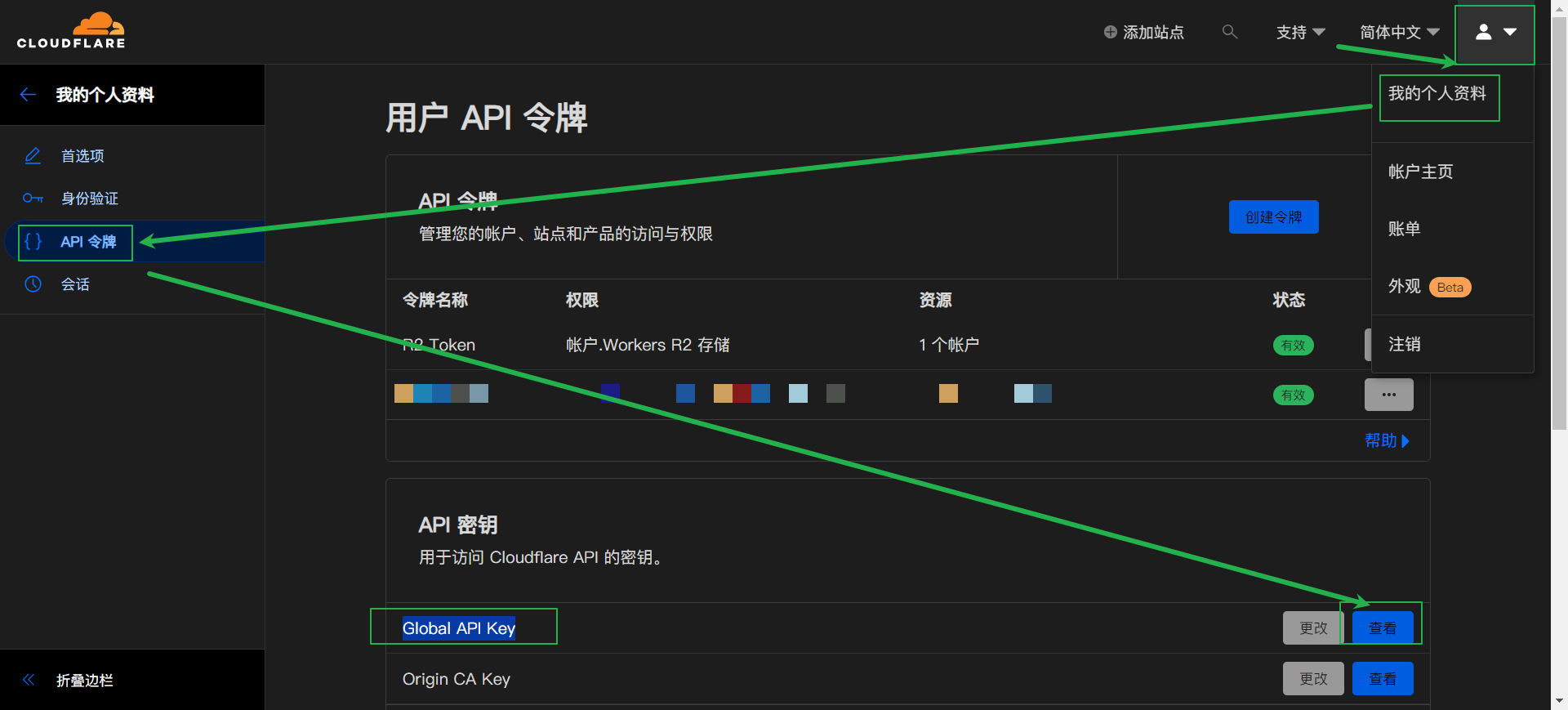Select 我的个人资料 in the account menu
The width and height of the screenshot is (1568, 710).
[1437, 94]
